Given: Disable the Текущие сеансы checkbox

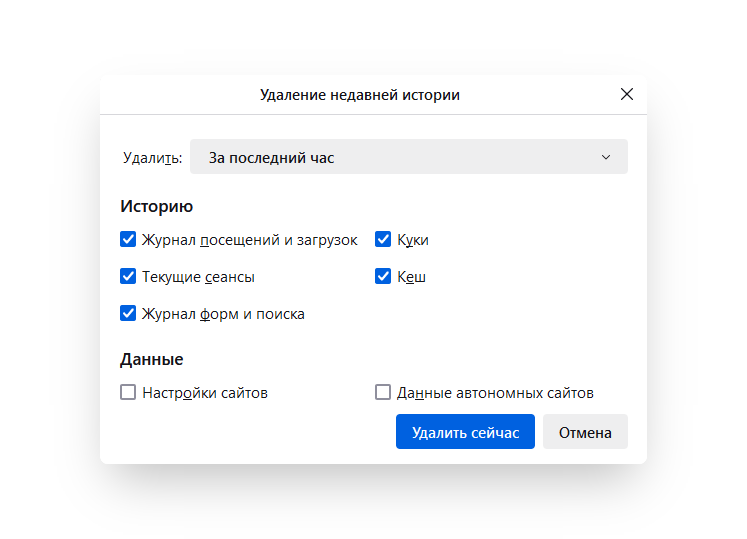Looking at the screenshot, I should coord(128,276).
